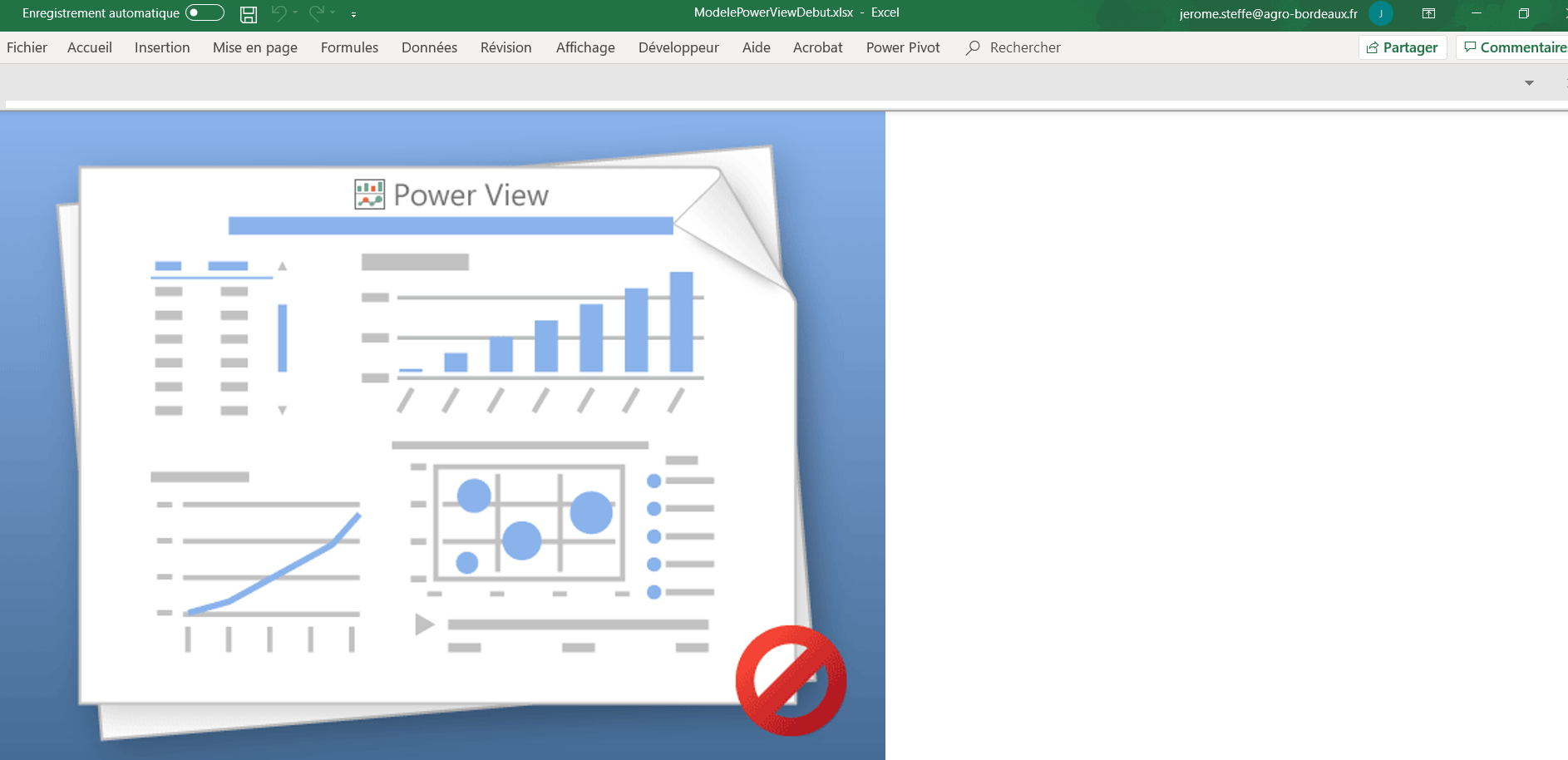Screen dimensions: 1568x760
Task: Switch to the Acrobat tab
Action: [817, 47]
